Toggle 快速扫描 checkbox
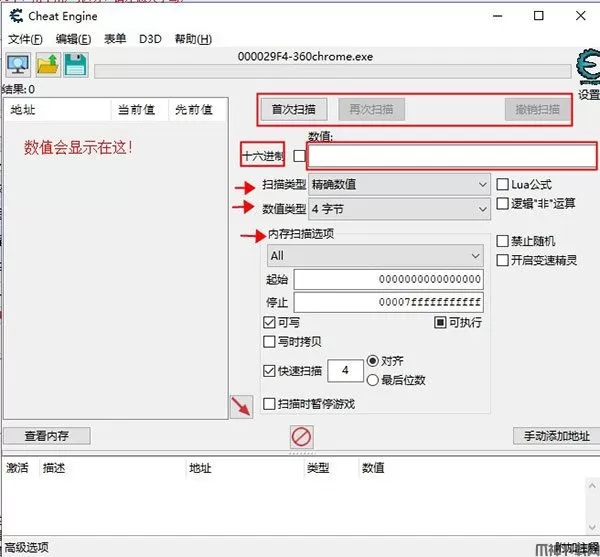The height and width of the screenshot is (557, 600). click(269, 371)
